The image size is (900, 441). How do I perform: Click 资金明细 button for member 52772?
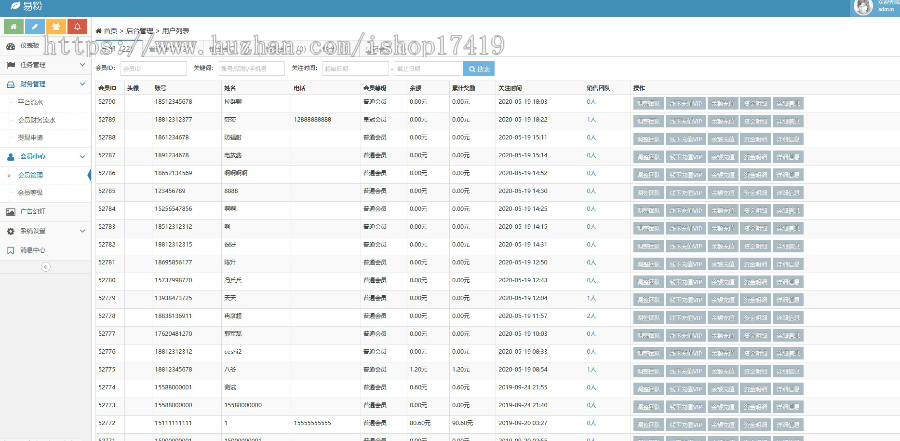pyautogui.click(x=755, y=424)
